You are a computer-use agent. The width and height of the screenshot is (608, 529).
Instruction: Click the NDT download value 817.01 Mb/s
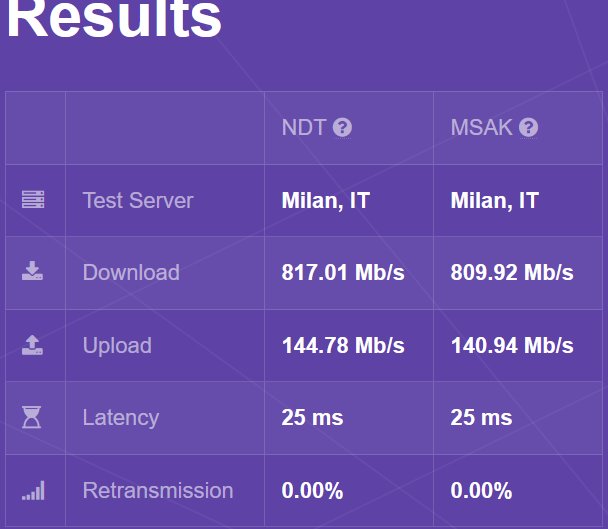tap(343, 272)
